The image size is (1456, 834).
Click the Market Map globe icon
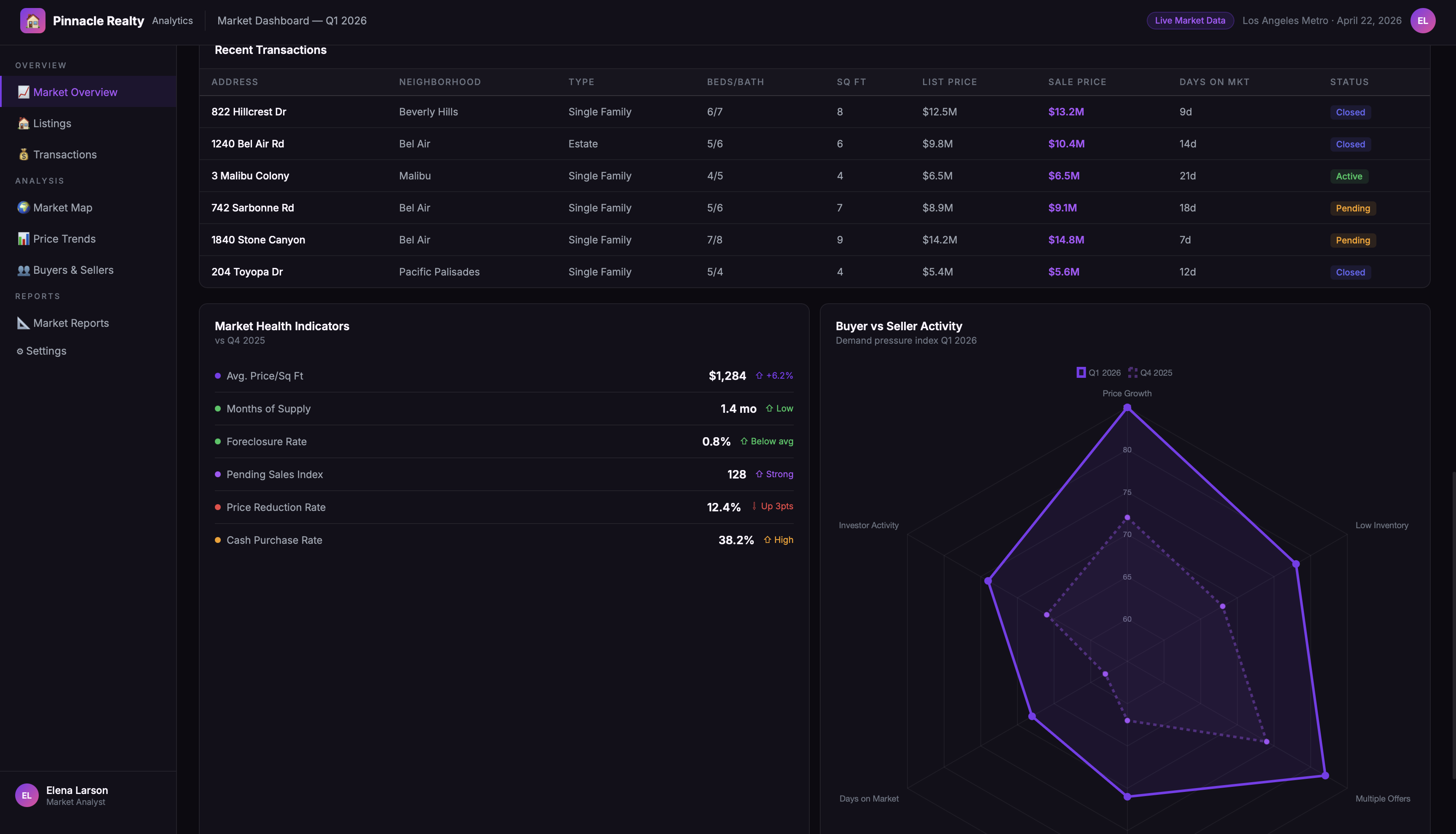pyautogui.click(x=24, y=207)
